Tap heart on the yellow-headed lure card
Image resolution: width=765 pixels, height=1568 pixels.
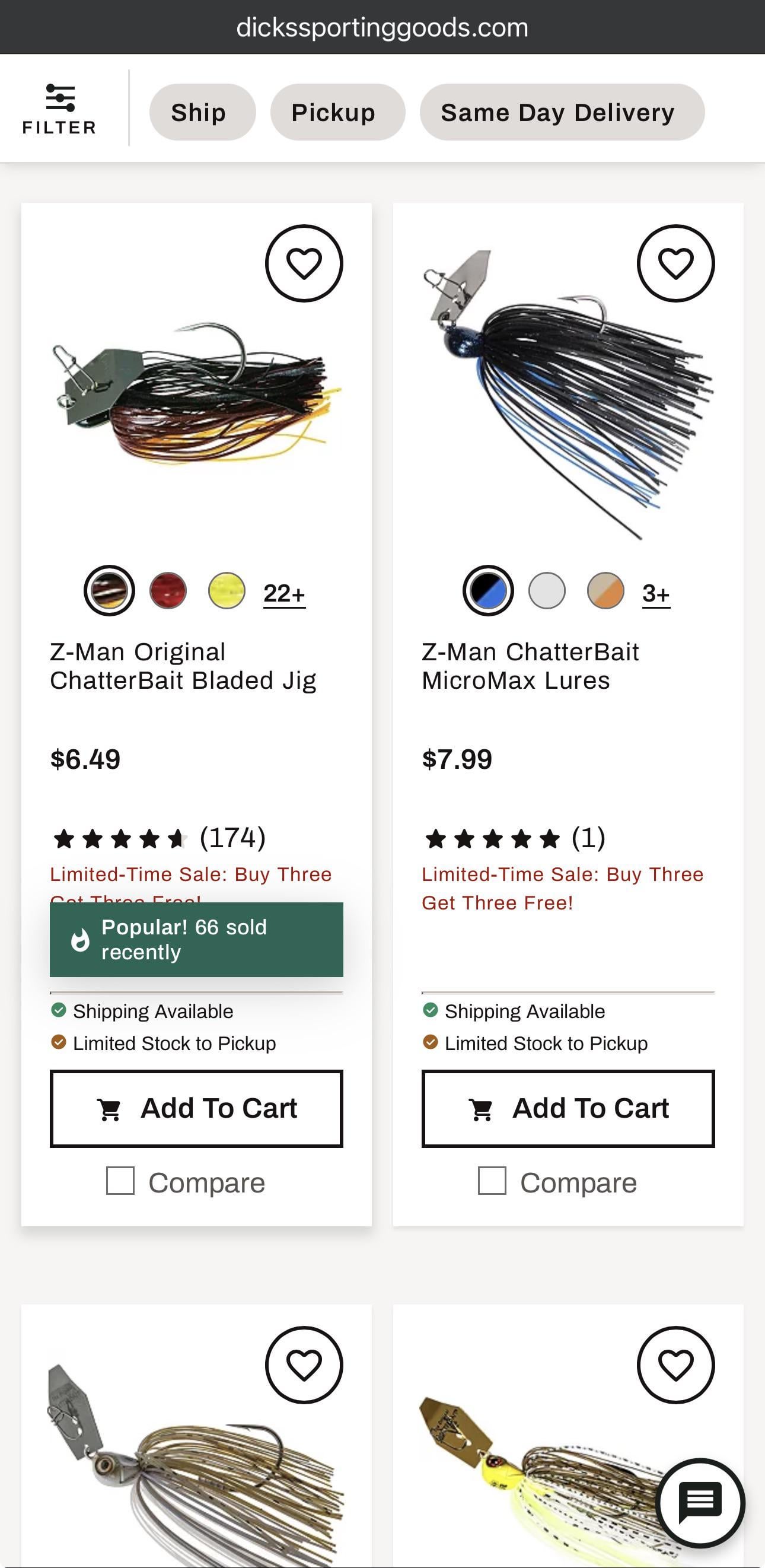(x=675, y=1365)
